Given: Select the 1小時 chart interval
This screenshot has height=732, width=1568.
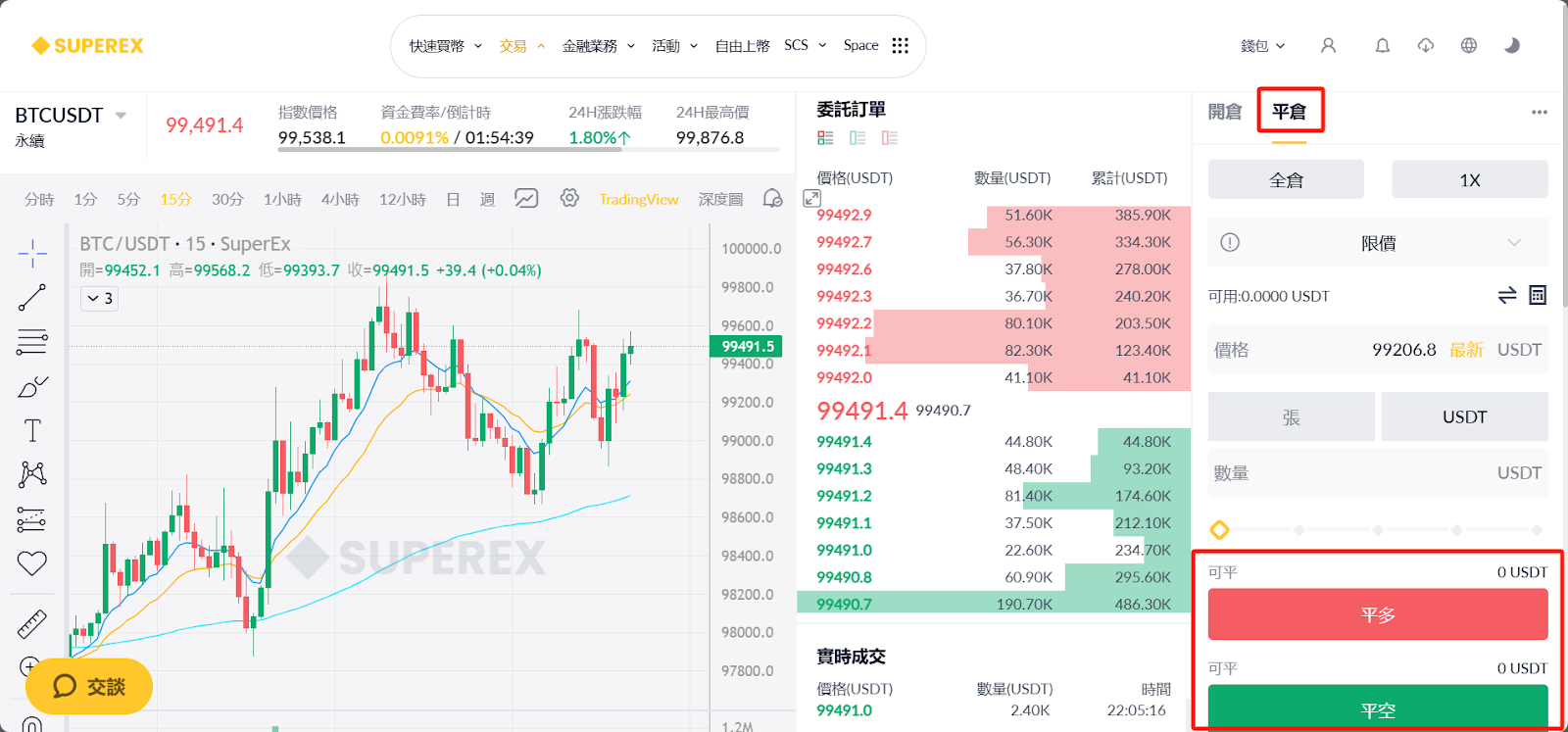Looking at the screenshot, I should pos(282,199).
